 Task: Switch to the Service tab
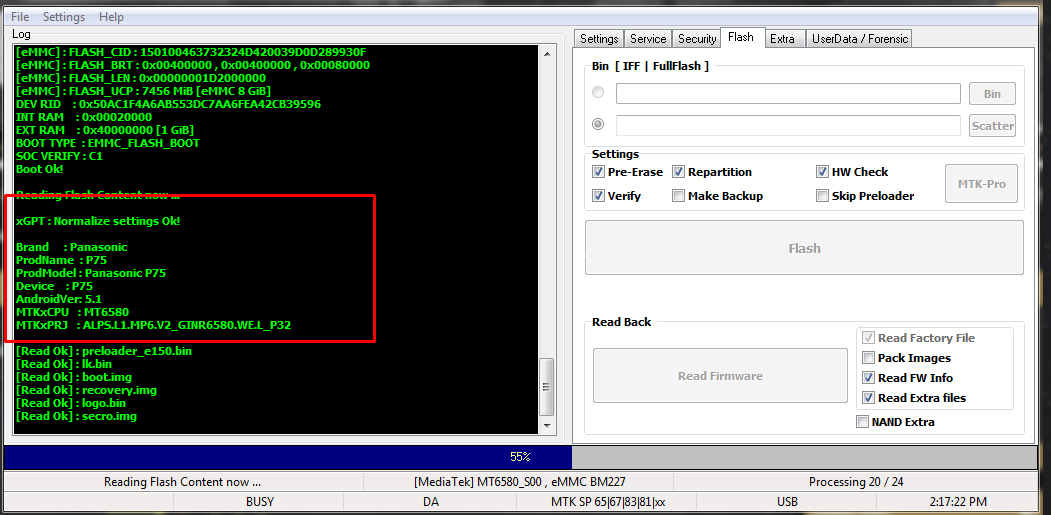pos(647,39)
